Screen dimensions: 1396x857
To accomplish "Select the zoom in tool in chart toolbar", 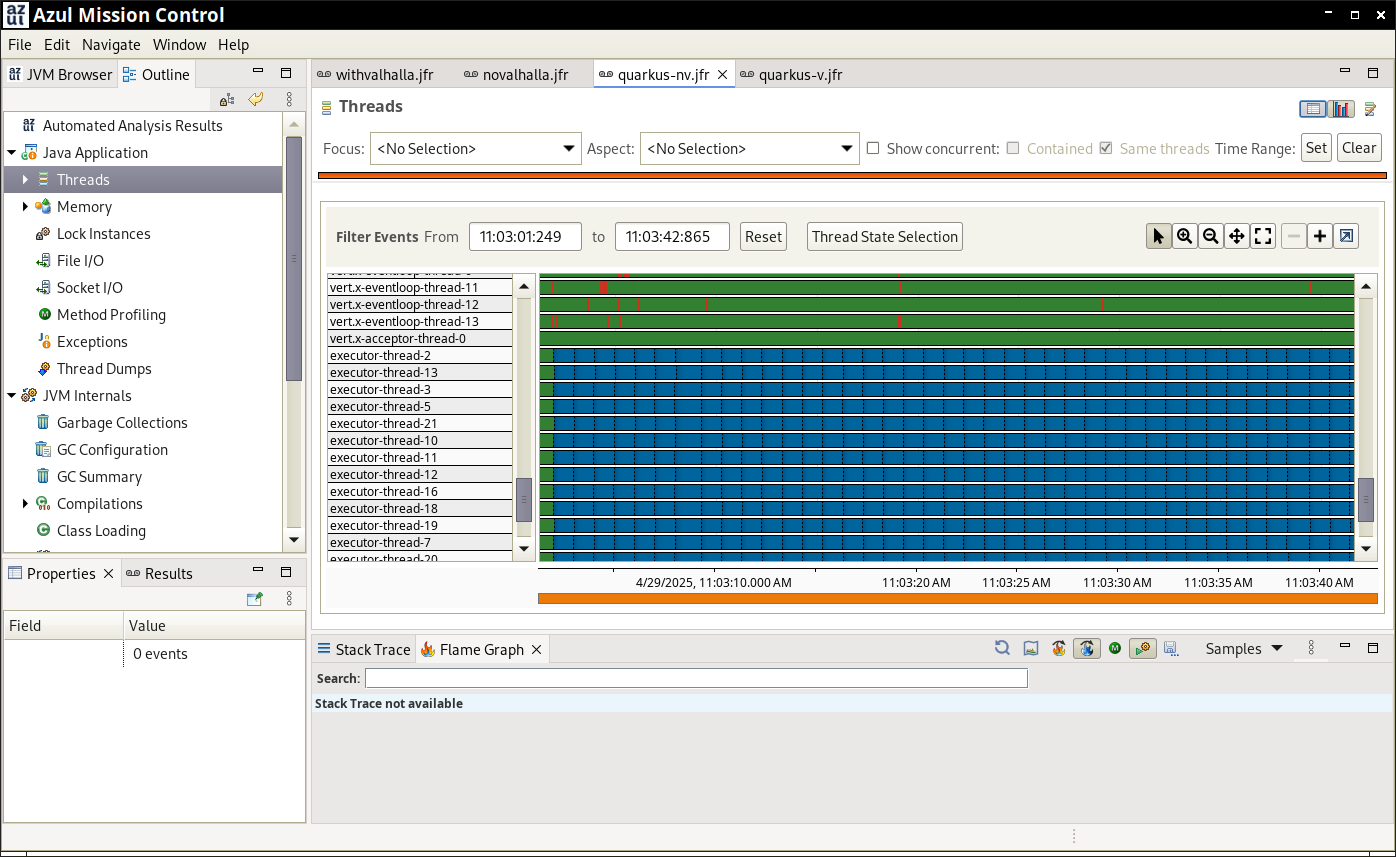I will click(x=1185, y=236).
